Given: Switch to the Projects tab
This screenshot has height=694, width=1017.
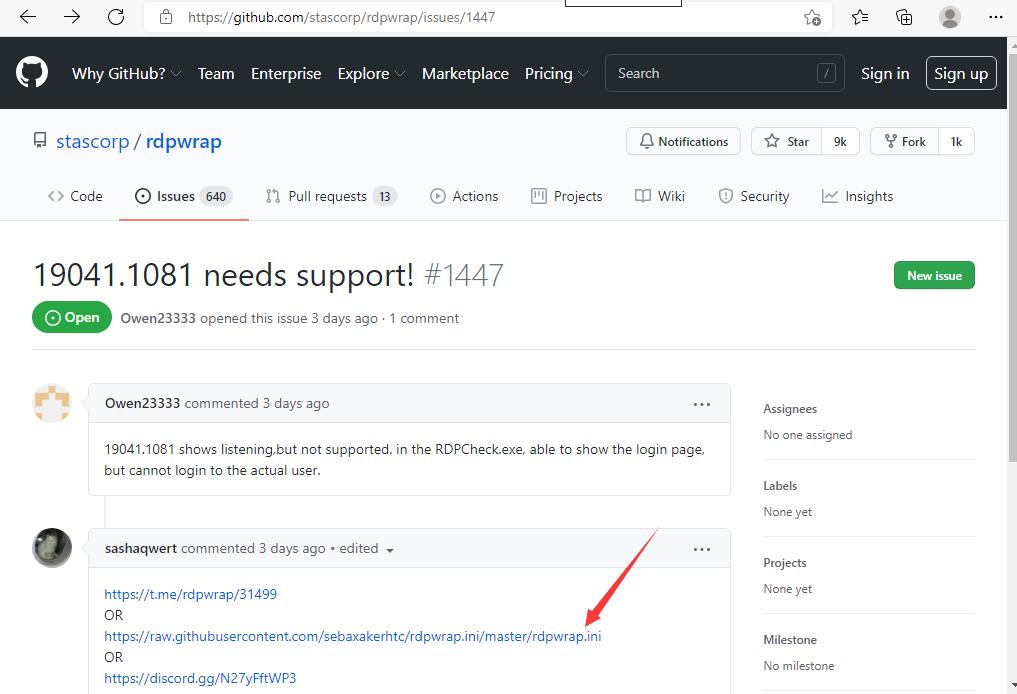Looking at the screenshot, I should pos(566,196).
